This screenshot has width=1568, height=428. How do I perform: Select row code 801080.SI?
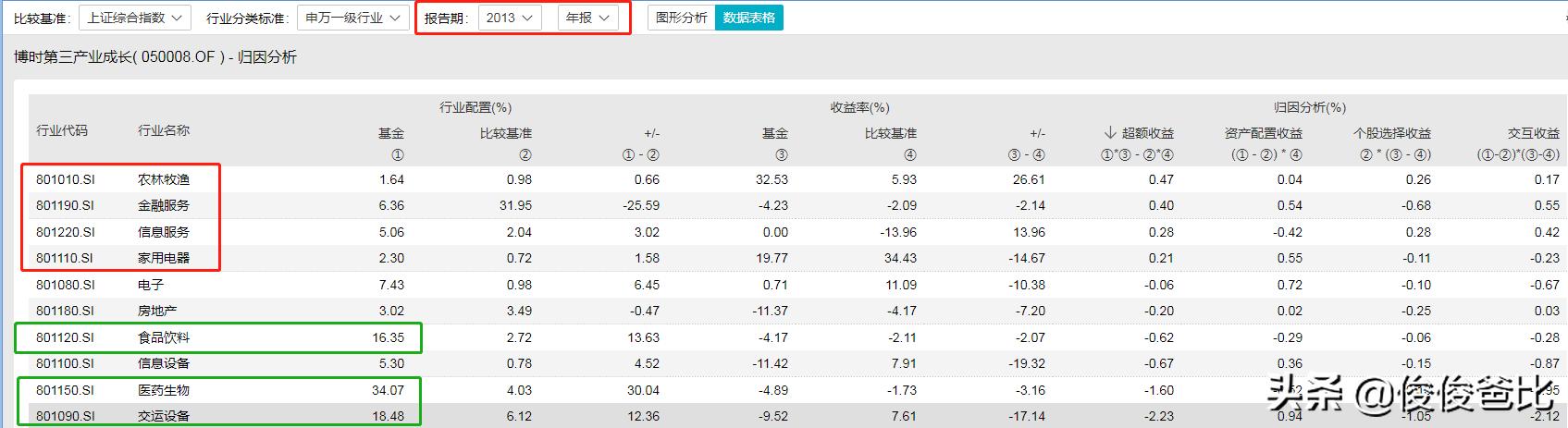(66, 285)
